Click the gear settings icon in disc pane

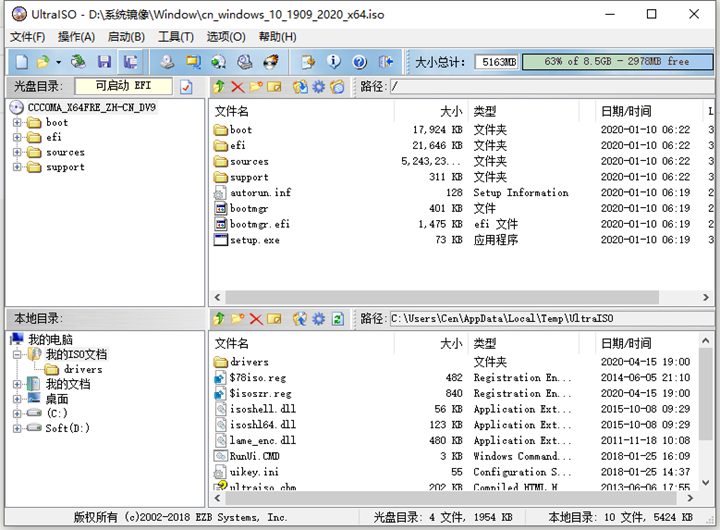pos(319,86)
